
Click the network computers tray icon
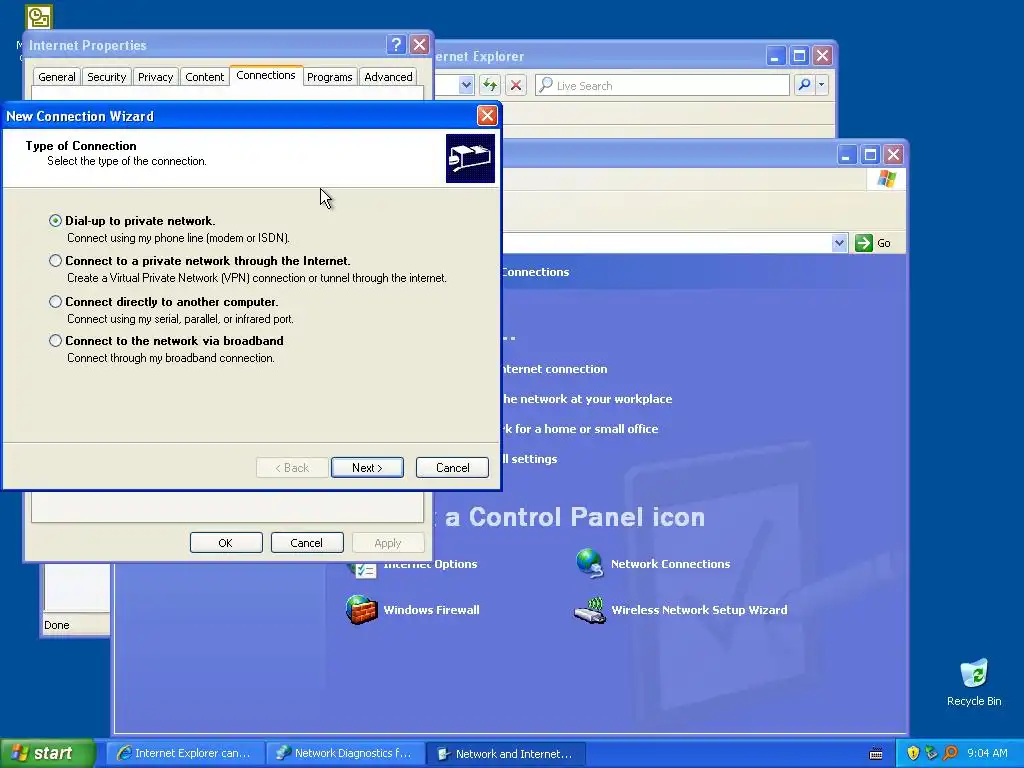932,753
